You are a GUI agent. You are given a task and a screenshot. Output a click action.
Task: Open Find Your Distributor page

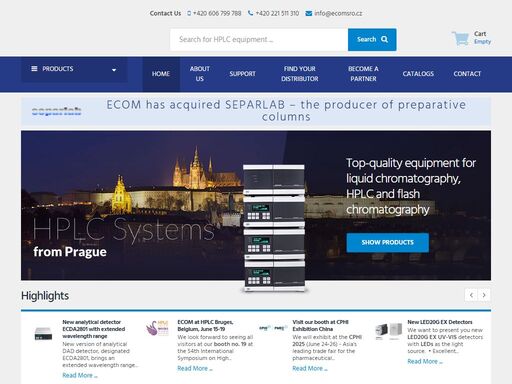(x=300, y=74)
